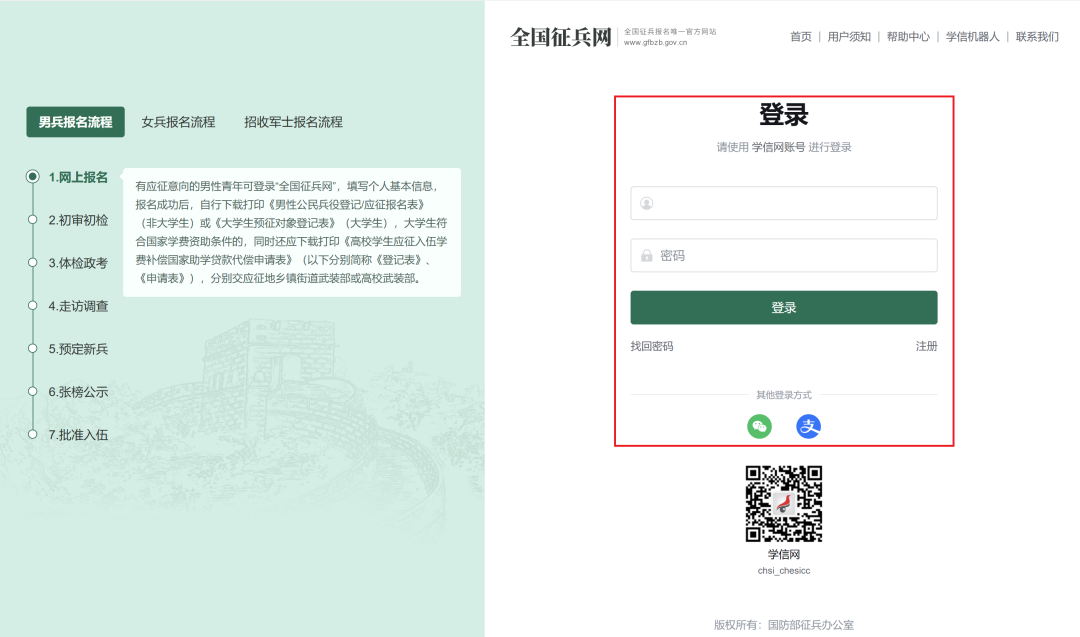
Task: Select step 2.初审初检 in the timeline
Action: (78, 220)
